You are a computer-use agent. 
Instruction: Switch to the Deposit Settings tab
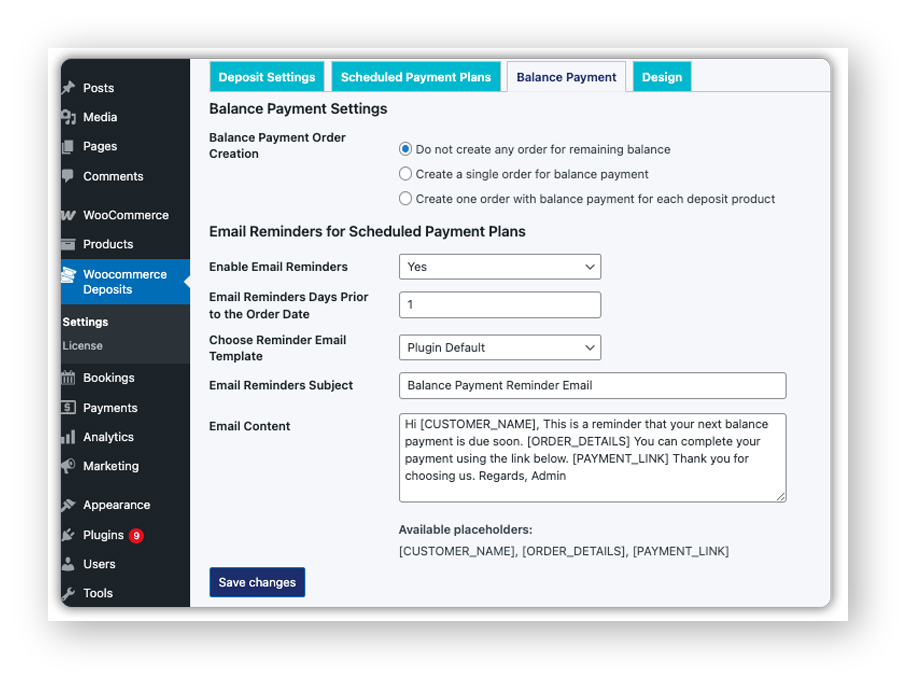[267, 77]
